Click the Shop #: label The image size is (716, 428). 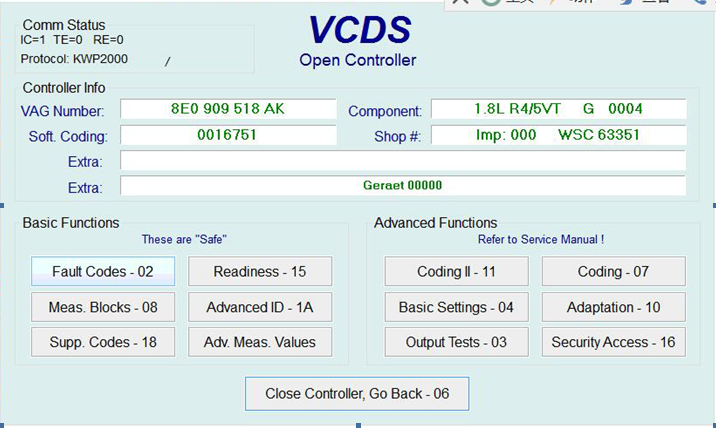[x=397, y=137]
